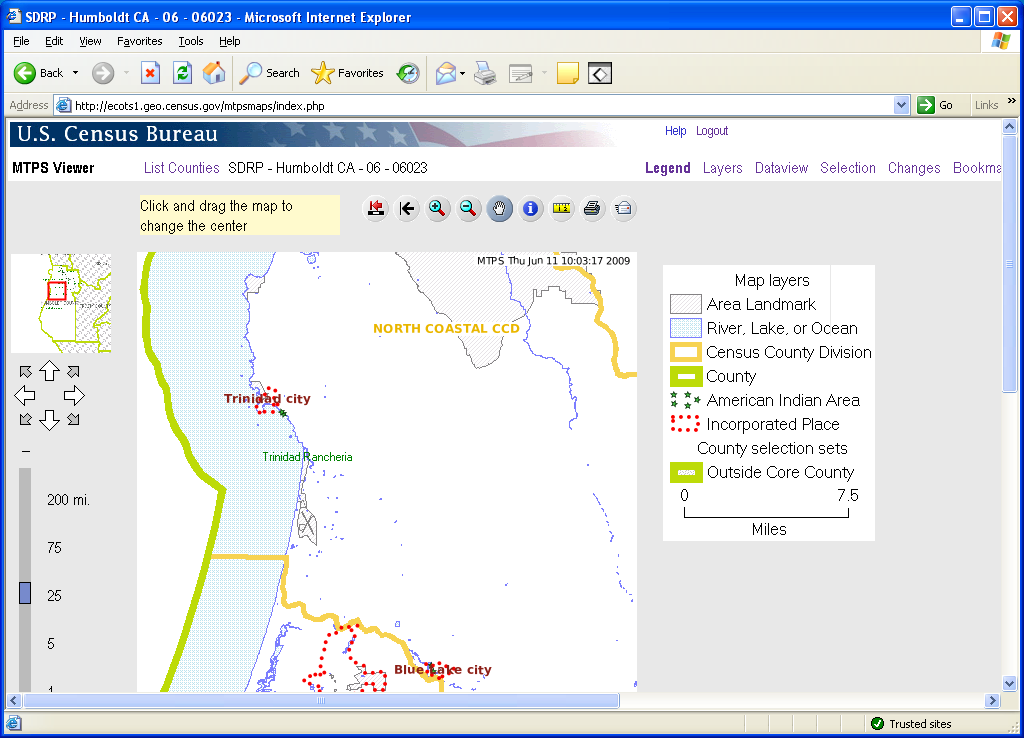Screen dimensions: 1024x738
Task: Click the red arrow download icon
Action: pos(376,209)
